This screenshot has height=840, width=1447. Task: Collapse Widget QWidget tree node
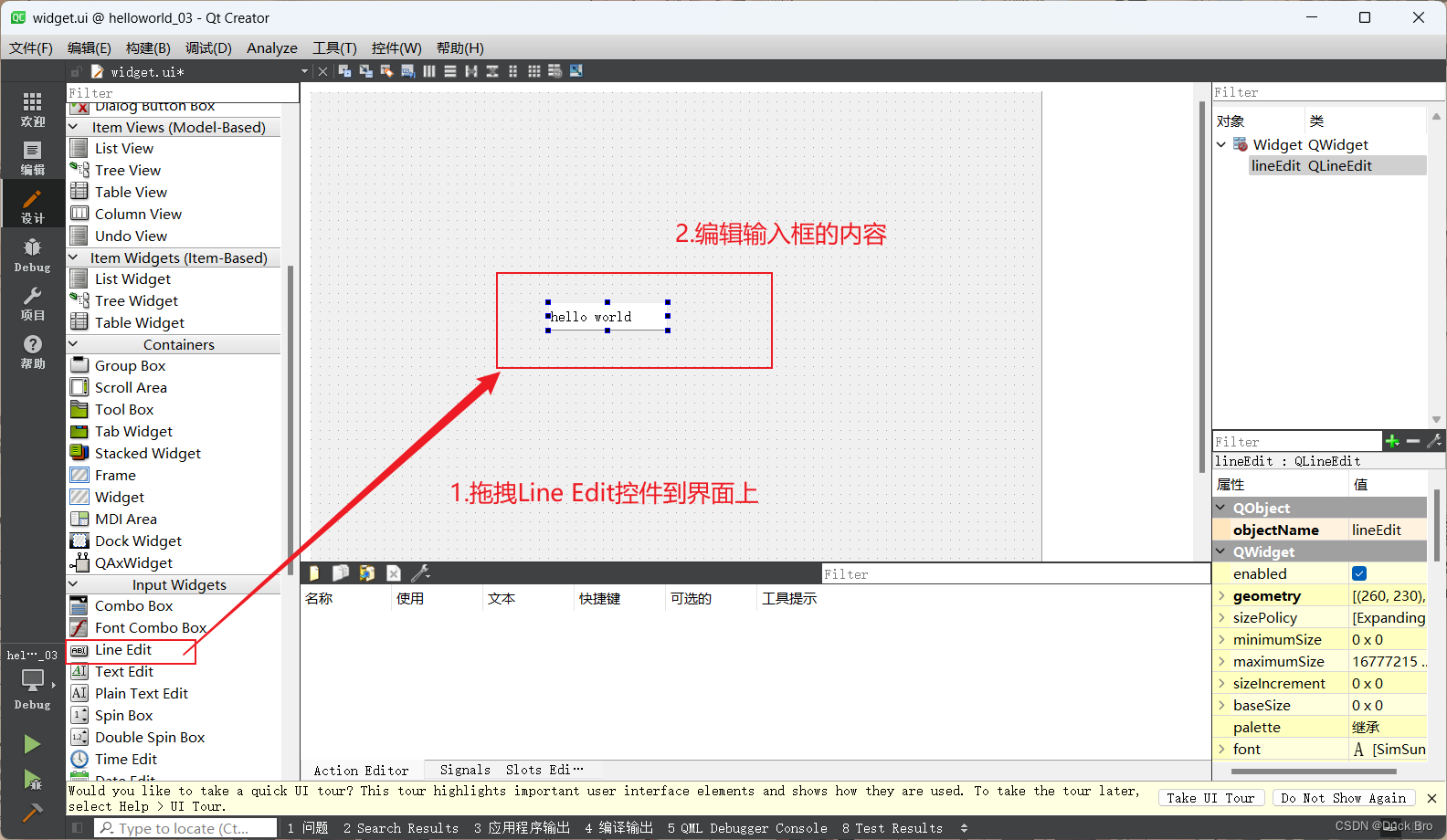pyautogui.click(x=1221, y=144)
